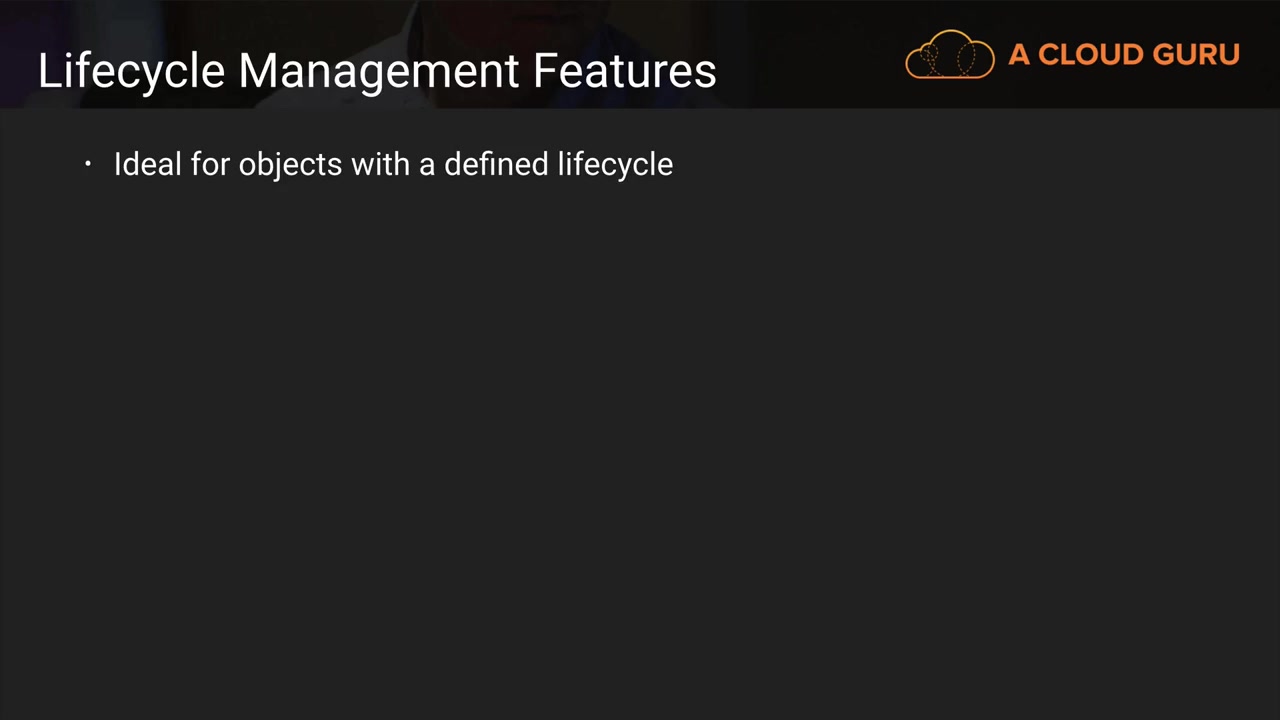Click the bullet point dot before Ideal
The image size is (1280, 720).
[x=88, y=164]
